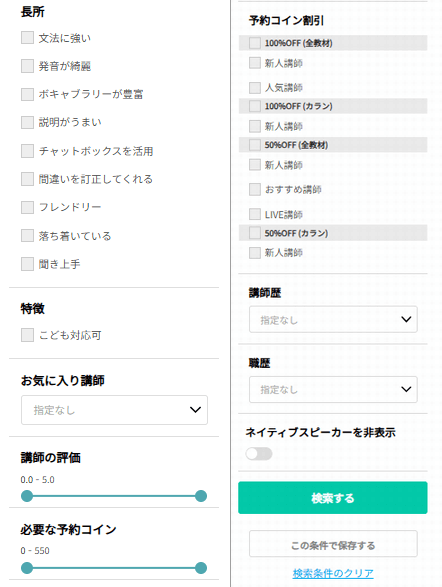This screenshot has height=587, width=442.
Task: Click the 検索する button
Action: tap(333, 498)
